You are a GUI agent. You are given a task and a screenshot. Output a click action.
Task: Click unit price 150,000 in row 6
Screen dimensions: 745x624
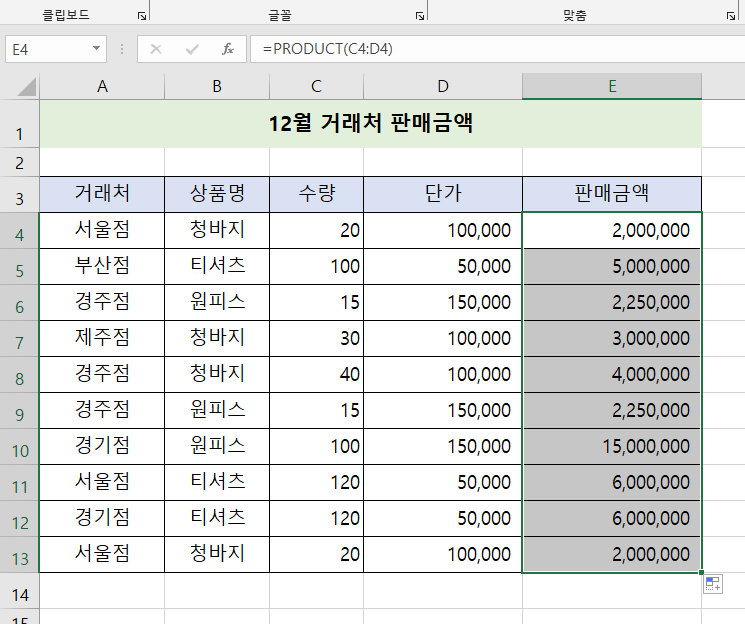click(443, 303)
